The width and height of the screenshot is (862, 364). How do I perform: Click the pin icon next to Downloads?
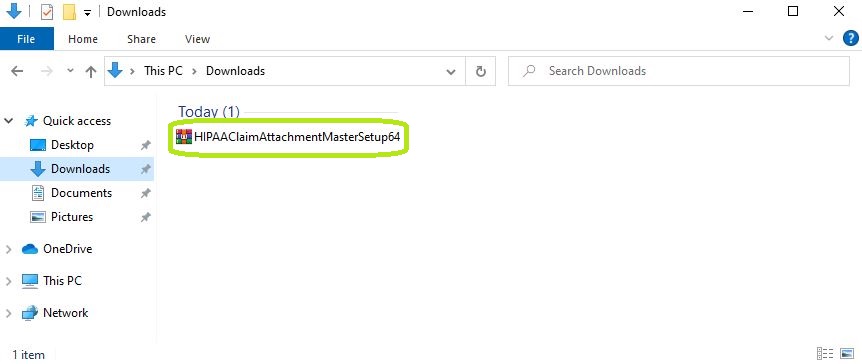pos(145,169)
